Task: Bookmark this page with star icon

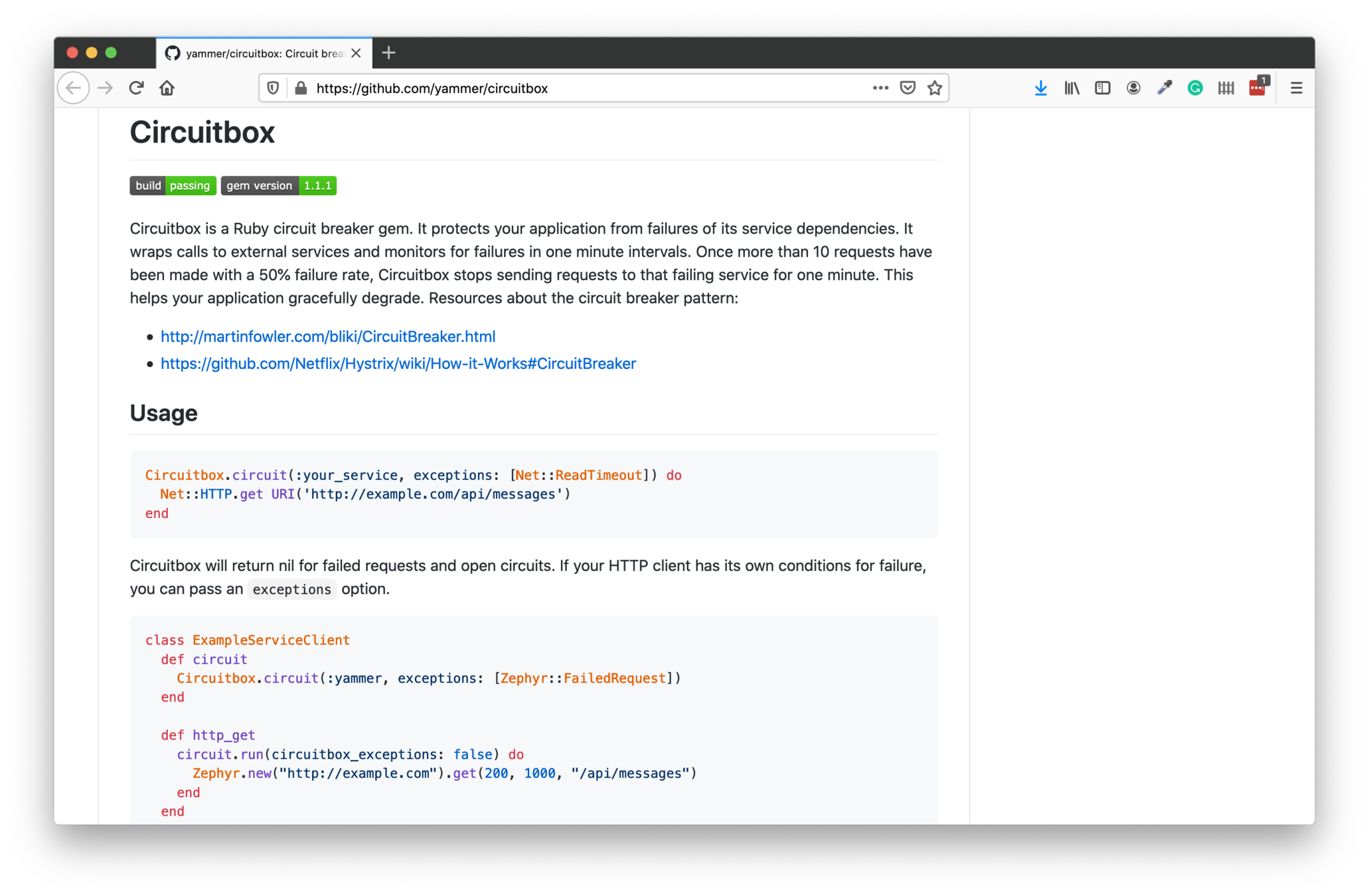Action: click(x=935, y=88)
